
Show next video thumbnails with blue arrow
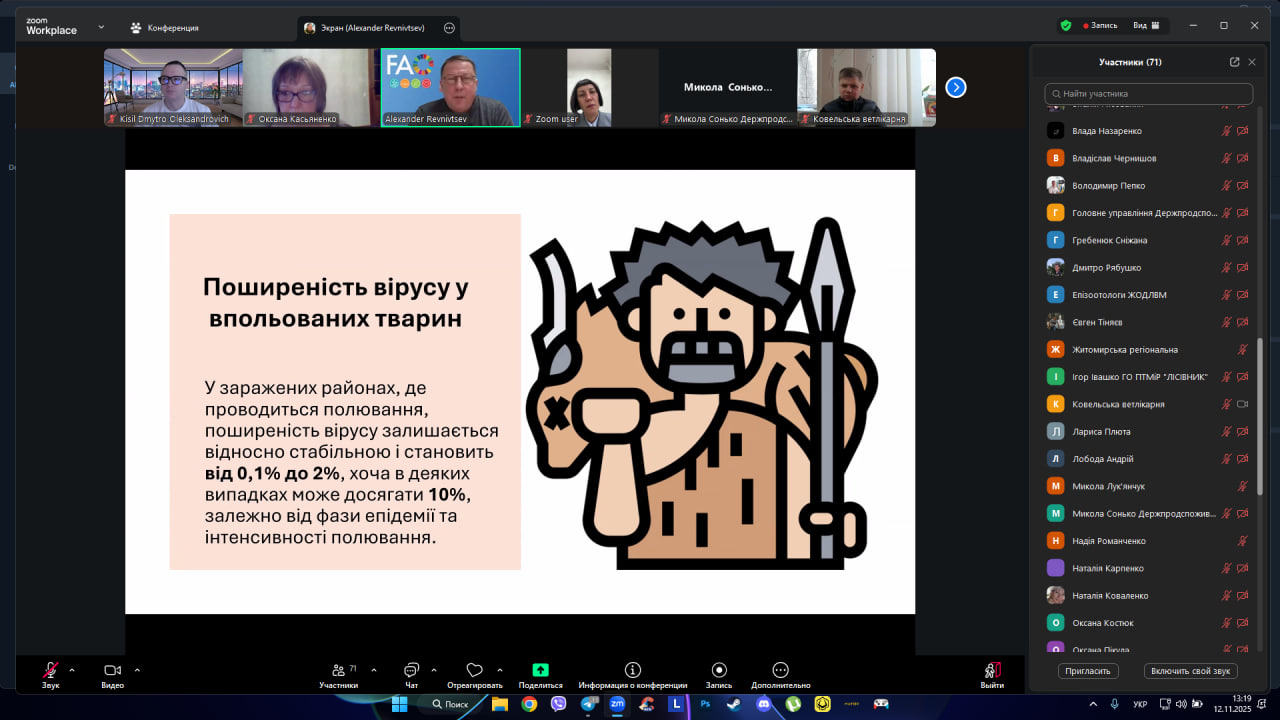[x=956, y=87]
